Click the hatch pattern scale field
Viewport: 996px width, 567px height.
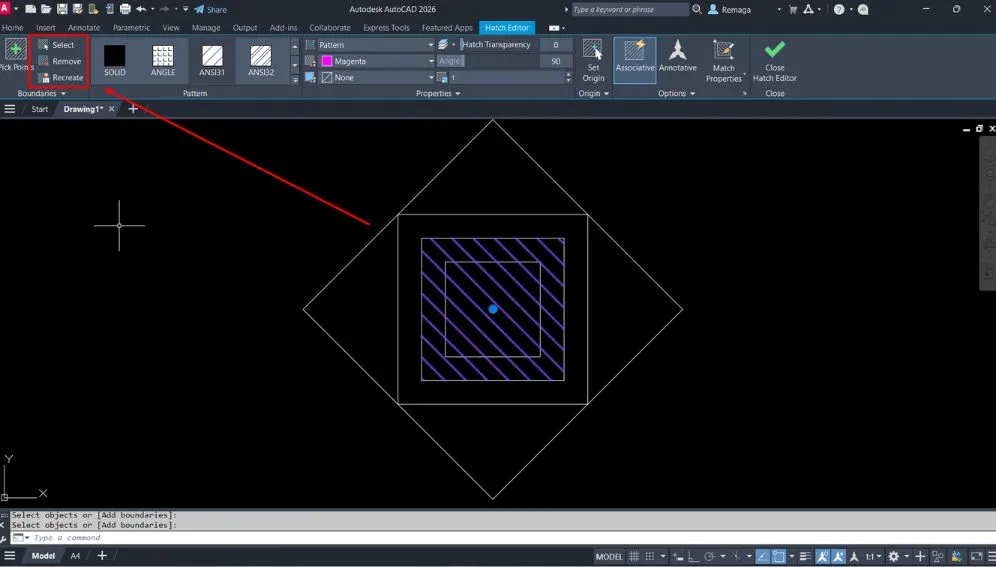(506, 77)
